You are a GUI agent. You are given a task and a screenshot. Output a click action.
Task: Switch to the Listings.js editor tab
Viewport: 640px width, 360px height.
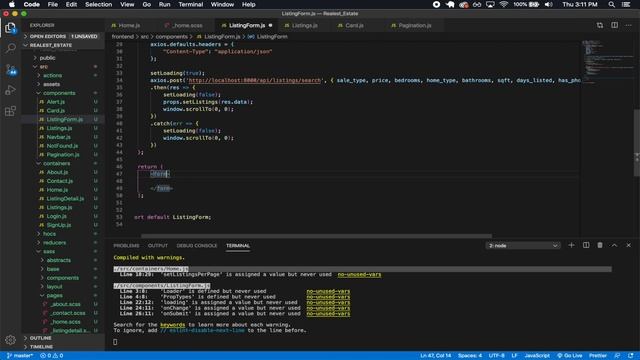tap(304, 25)
